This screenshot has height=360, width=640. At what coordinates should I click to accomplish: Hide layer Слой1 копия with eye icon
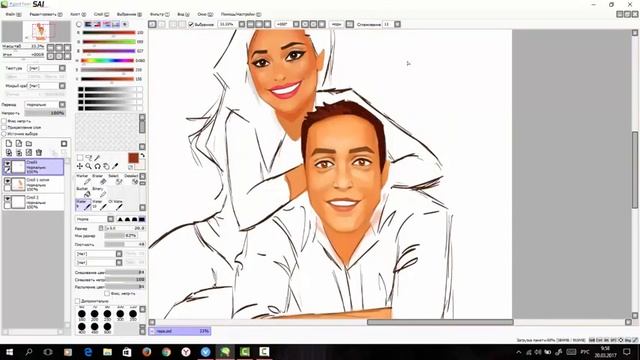(7, 181)
